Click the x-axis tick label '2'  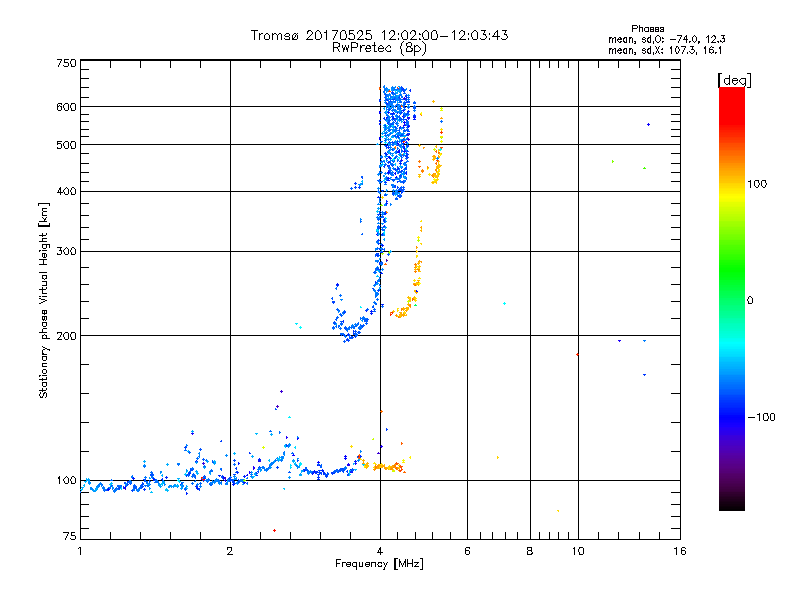pos(230,551)
